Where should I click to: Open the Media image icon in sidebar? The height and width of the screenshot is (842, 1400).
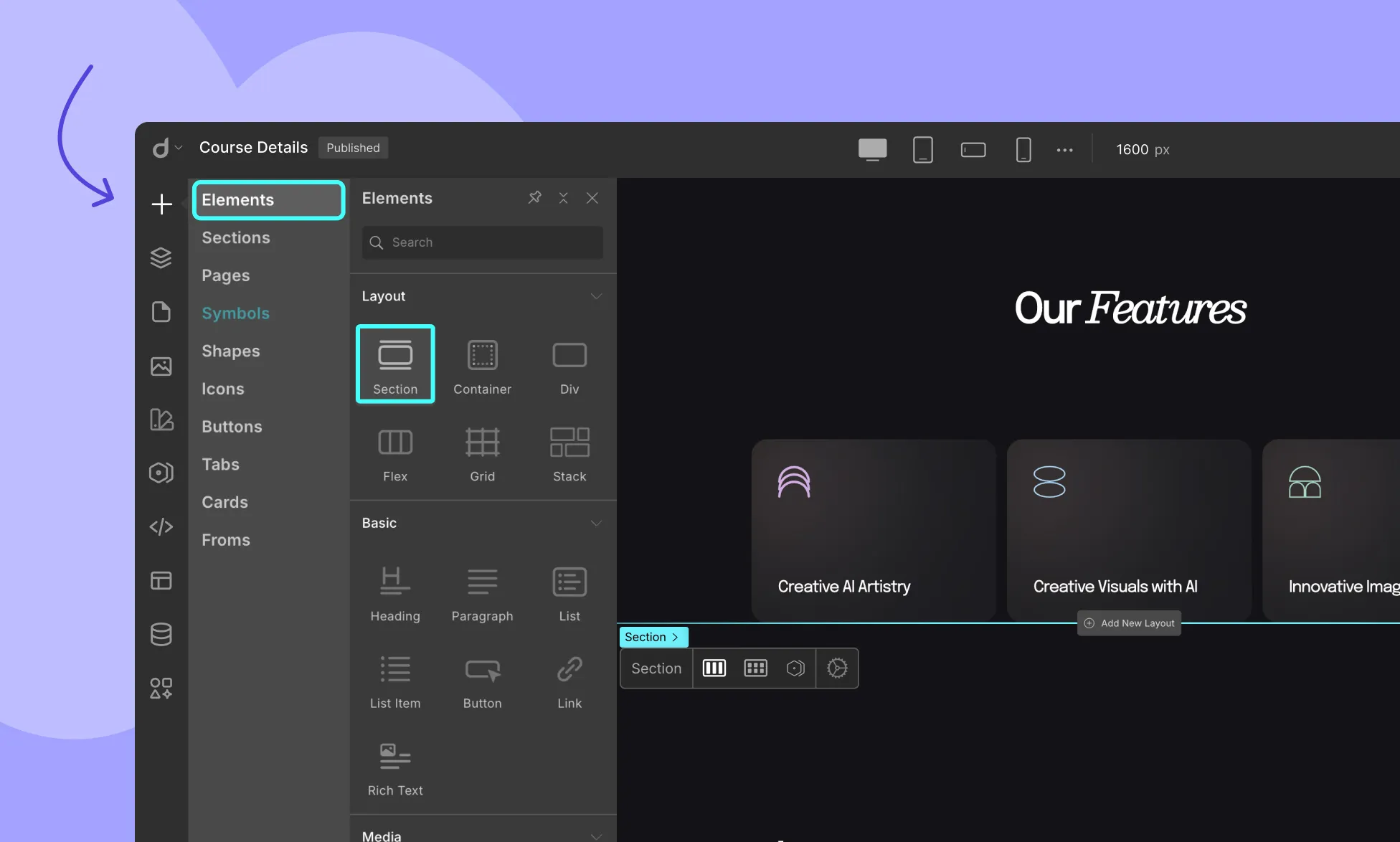pyautogui.click(x=161, y=366)
